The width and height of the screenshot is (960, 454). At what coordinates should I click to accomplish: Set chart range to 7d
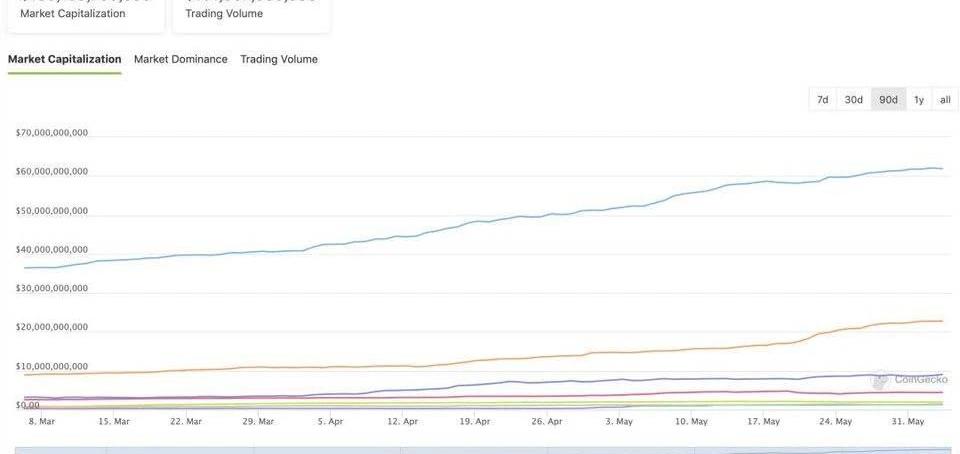tap(822, 99)
